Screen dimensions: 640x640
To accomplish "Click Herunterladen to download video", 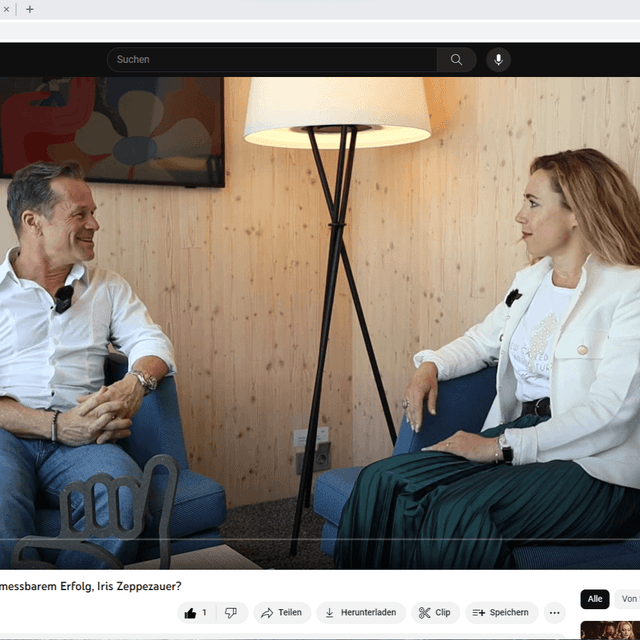I will (360, 613).
